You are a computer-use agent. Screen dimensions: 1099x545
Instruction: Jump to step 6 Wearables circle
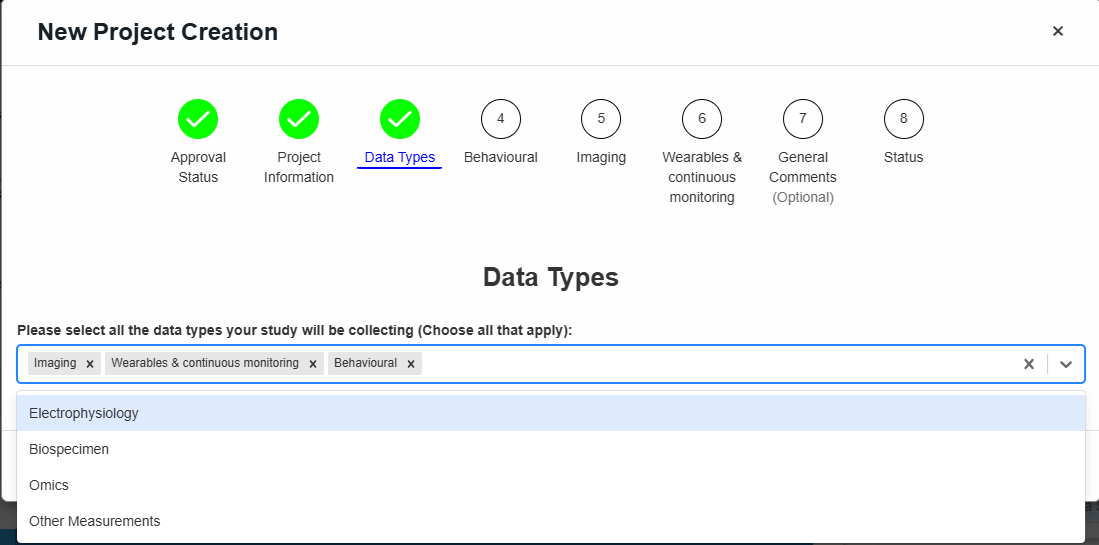point(702,119)
